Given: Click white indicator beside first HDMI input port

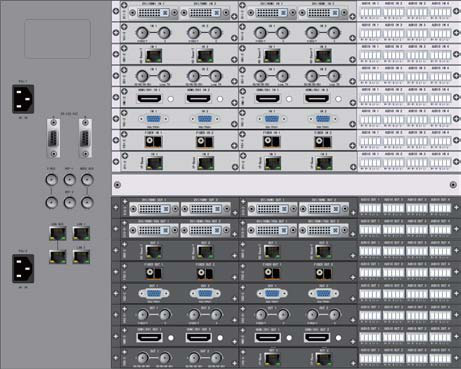Looking at the screenshot, I should [x=171, y=99].
